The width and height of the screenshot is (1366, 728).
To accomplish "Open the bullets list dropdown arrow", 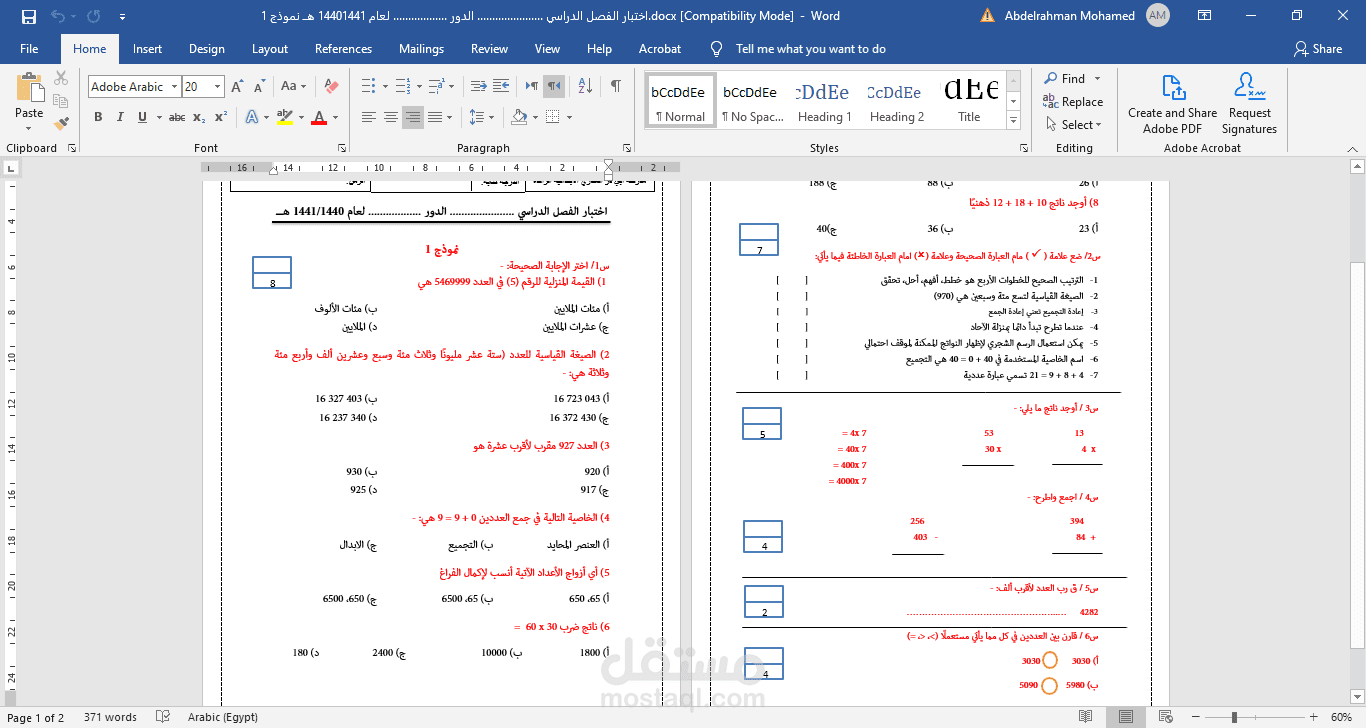I will [384, 87].
